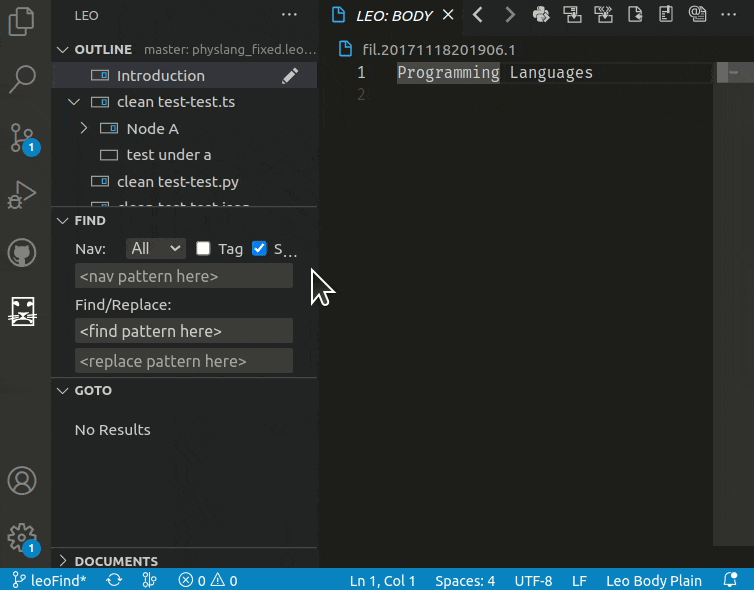
Task: Click the replace pattern input field
Action: click(x=184, y=361)
